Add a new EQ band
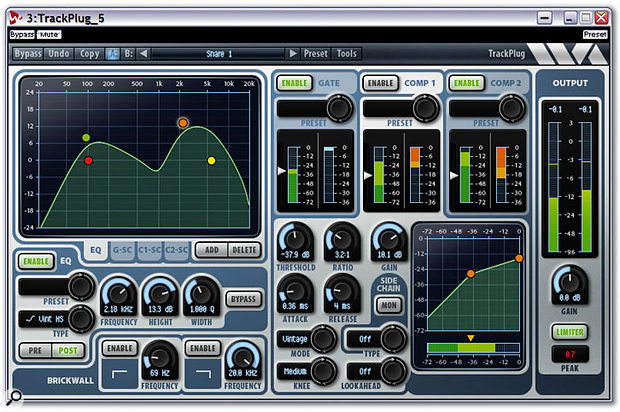 click(x=212, y=250)
